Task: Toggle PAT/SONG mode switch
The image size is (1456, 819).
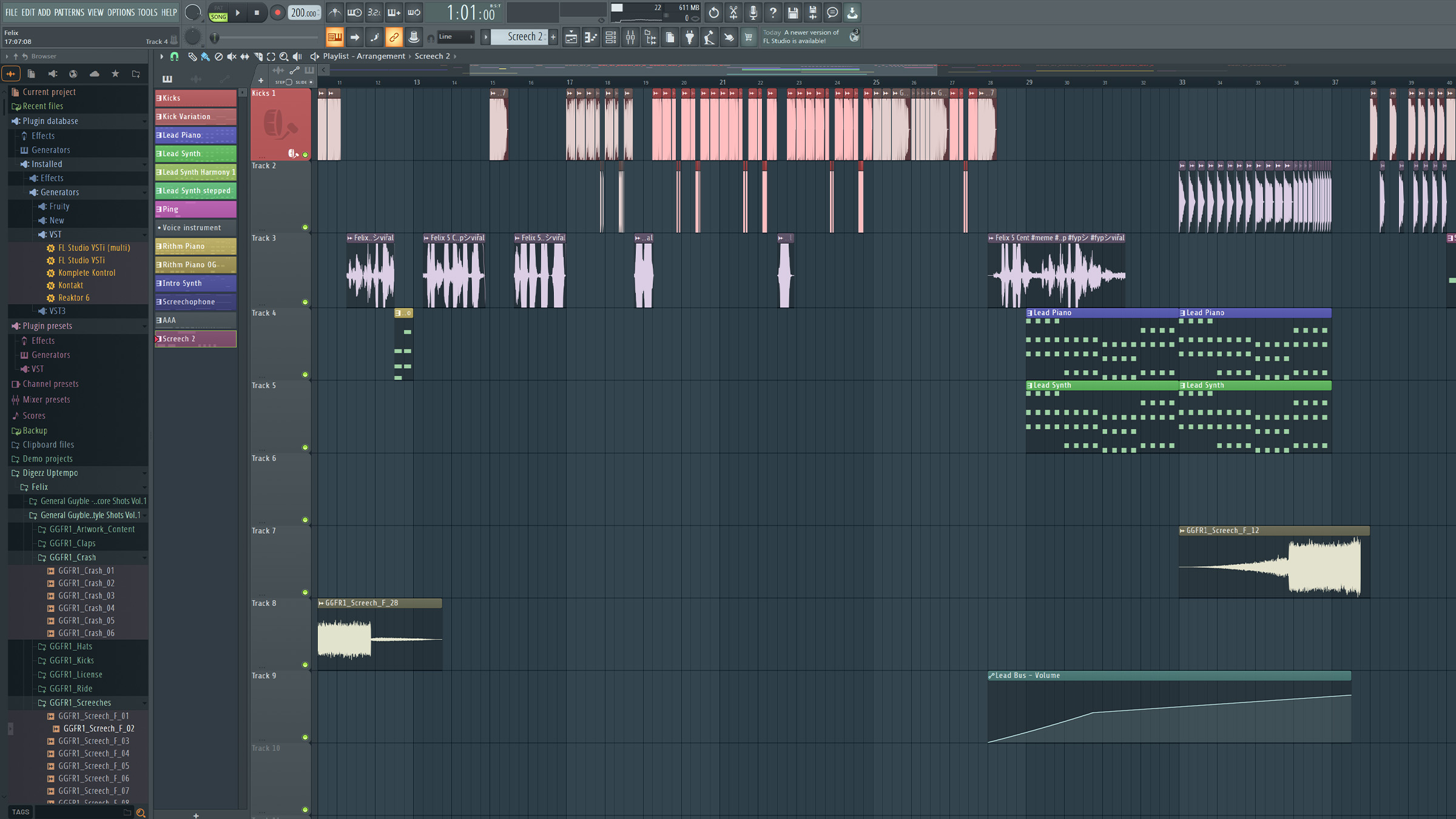Action: 218,13
